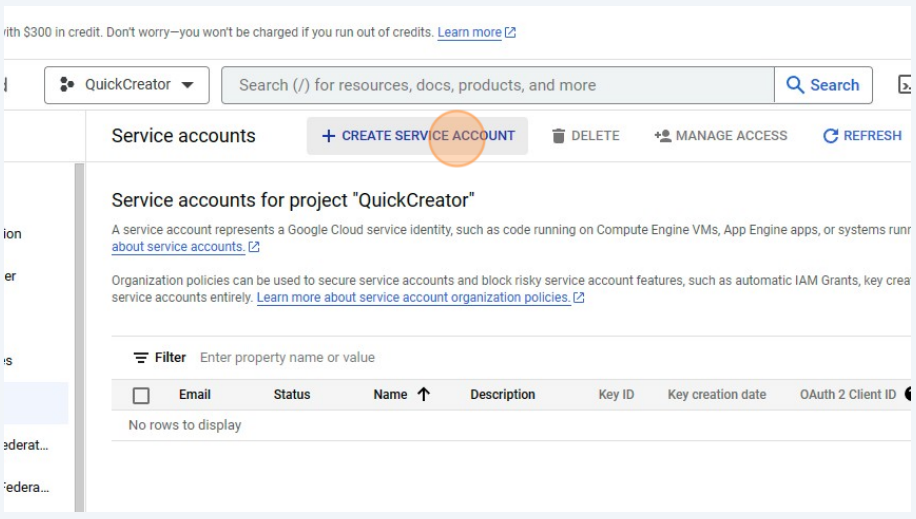
Task: Click the Service accounts page title
Action: pyautogui.click(x=183, y=136)
